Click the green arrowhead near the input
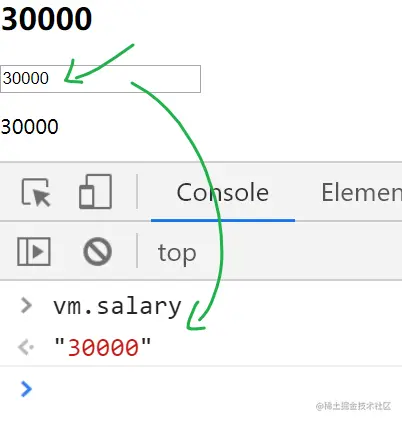The width and height of the screenshot is (402, 422). click(x=73, y=73)
